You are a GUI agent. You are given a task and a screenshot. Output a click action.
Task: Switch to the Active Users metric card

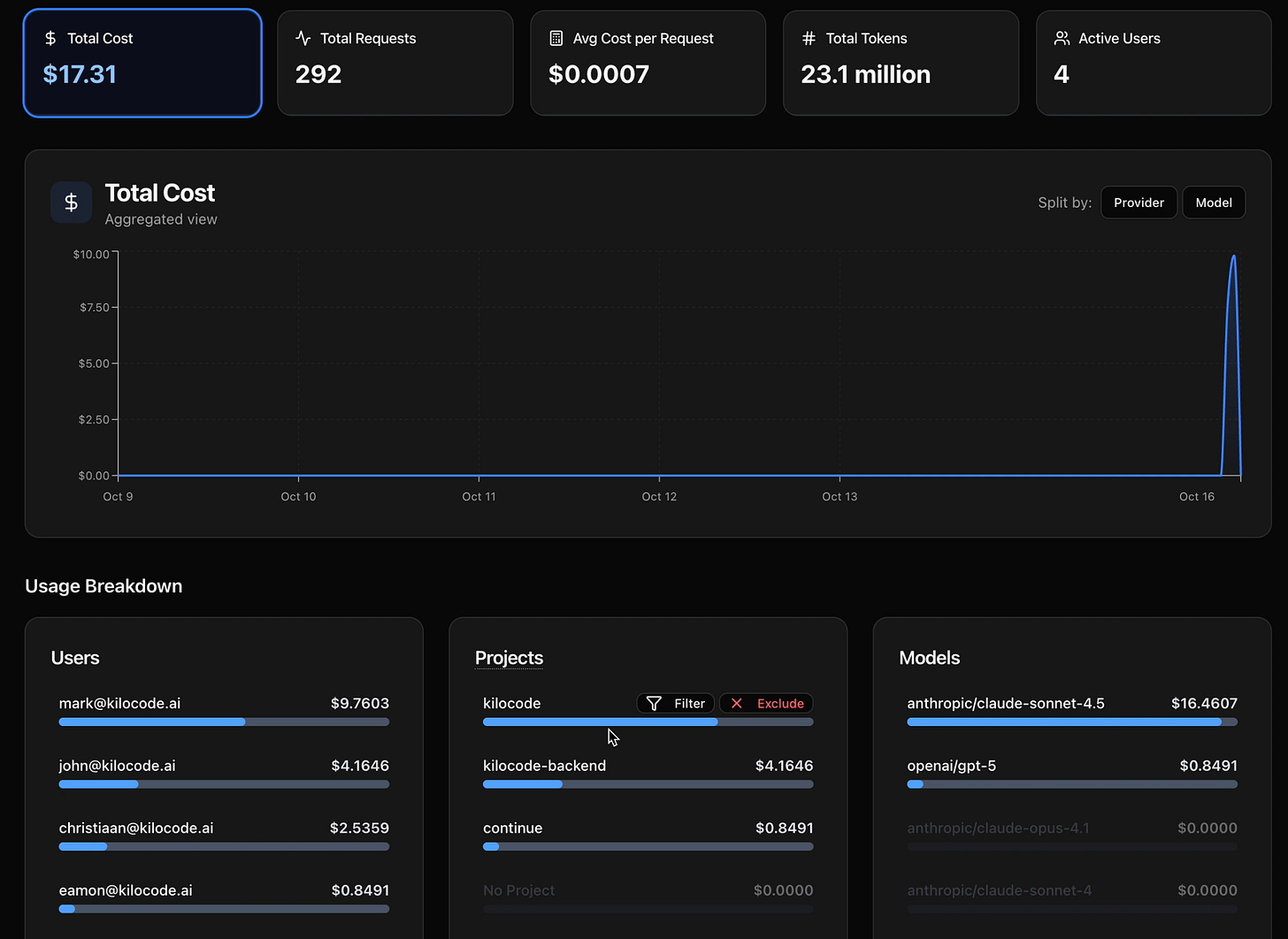tap(1153, 62)
